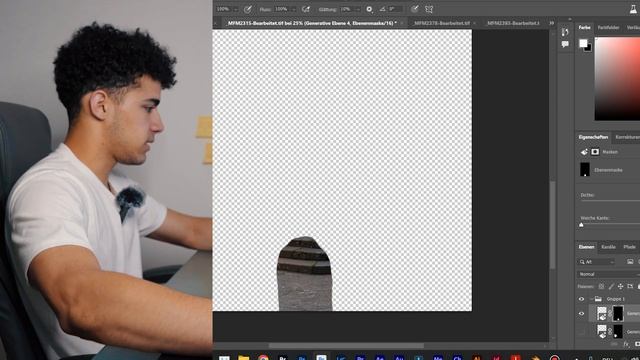
Task: Click the Fluss percentage field
Action: coord(282,9)
